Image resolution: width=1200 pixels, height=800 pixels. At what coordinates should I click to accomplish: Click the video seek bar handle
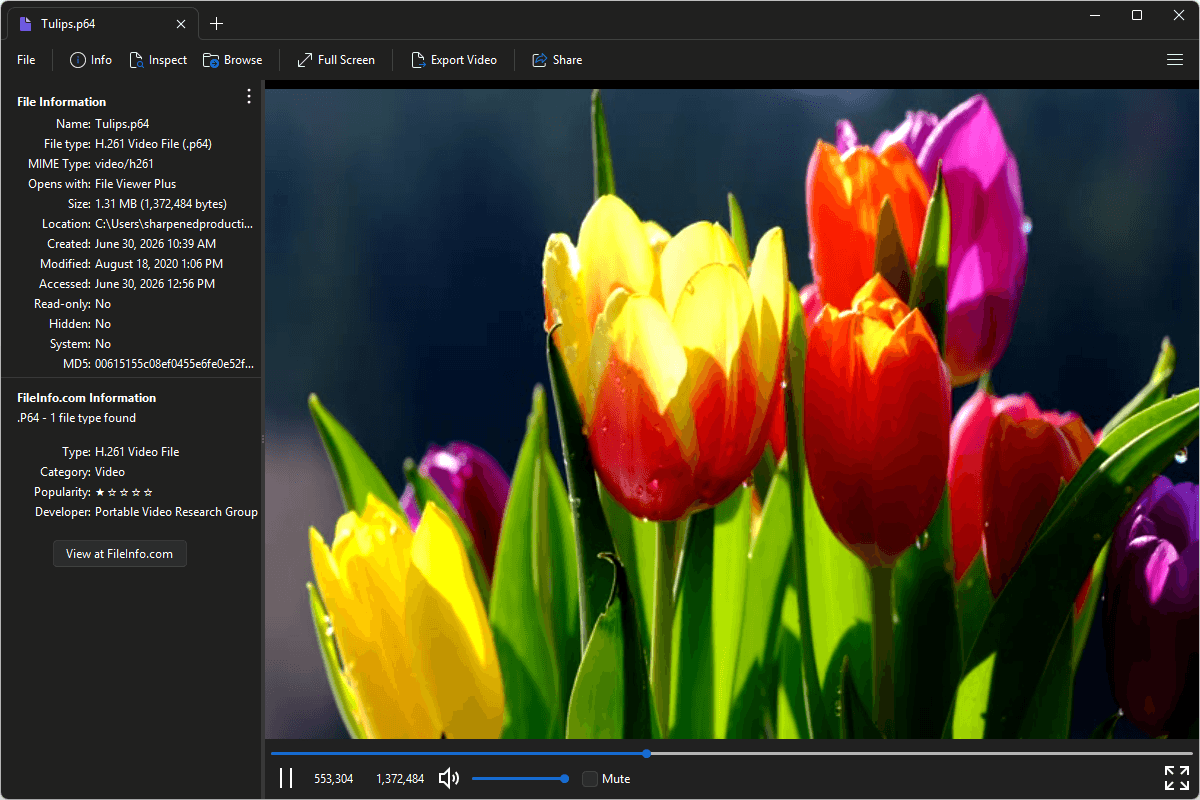point(647,753)
